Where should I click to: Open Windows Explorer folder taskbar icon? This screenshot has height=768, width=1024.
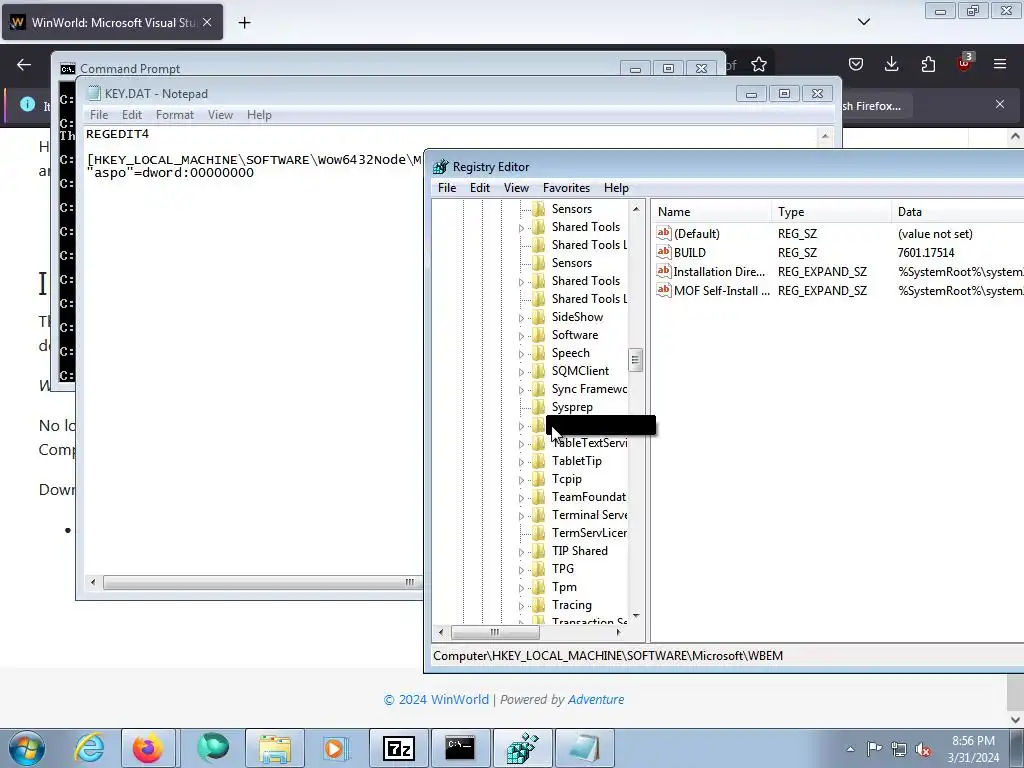(x=274, y=748)
